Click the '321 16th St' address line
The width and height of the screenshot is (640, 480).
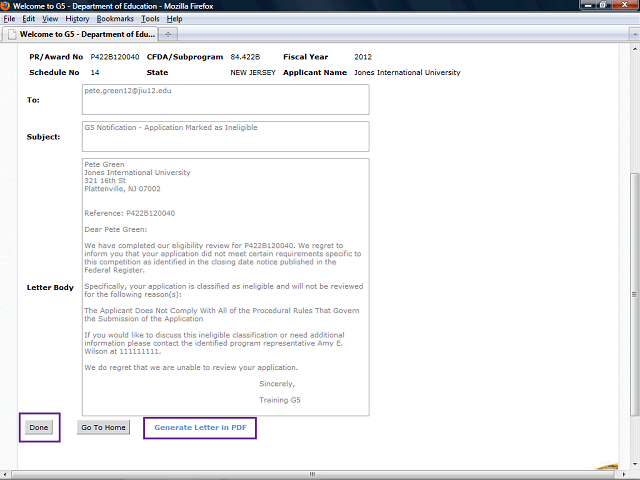tap(105, 180)
